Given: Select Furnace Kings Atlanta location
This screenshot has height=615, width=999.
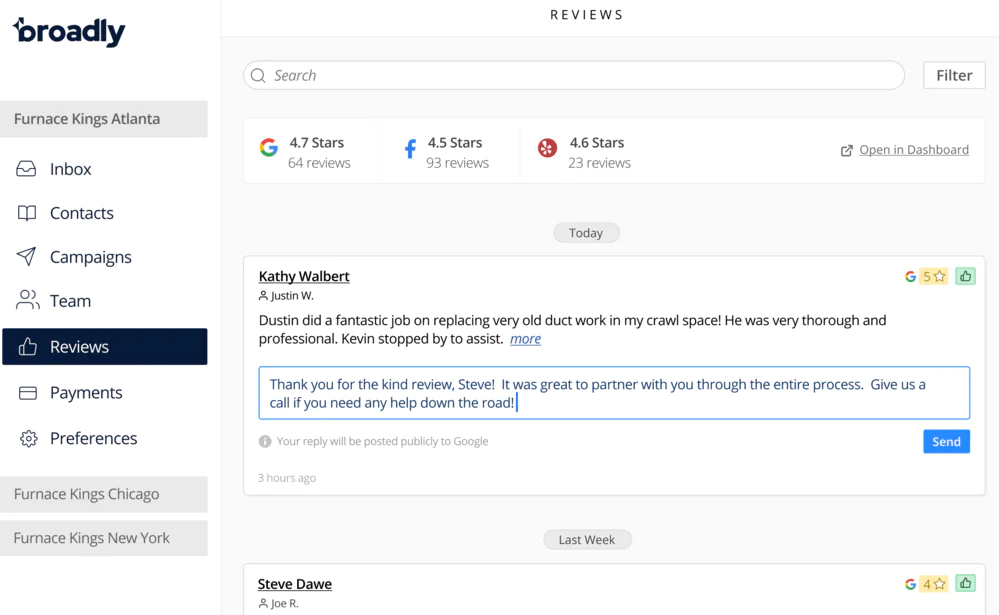Looking at the screenshot, I should coord(104,119).
